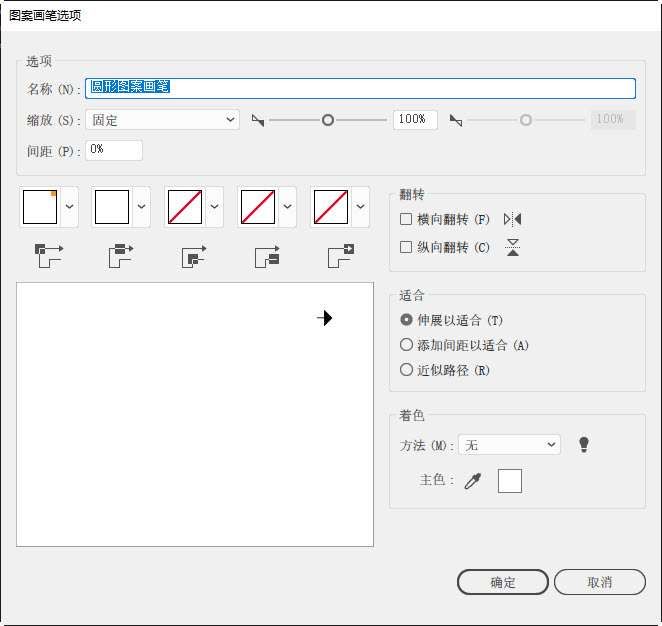Screen dimensions: 662x626
Task: Open the outer corner tile dropdown arrow
Action: 70,206
